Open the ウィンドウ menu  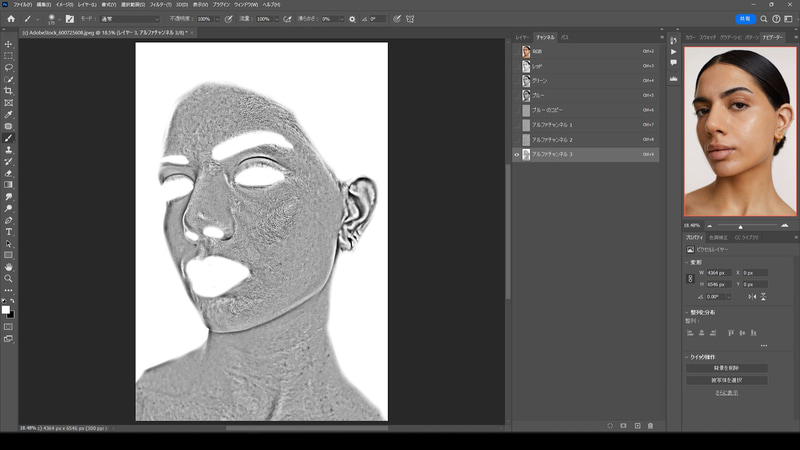coord(246,5)
